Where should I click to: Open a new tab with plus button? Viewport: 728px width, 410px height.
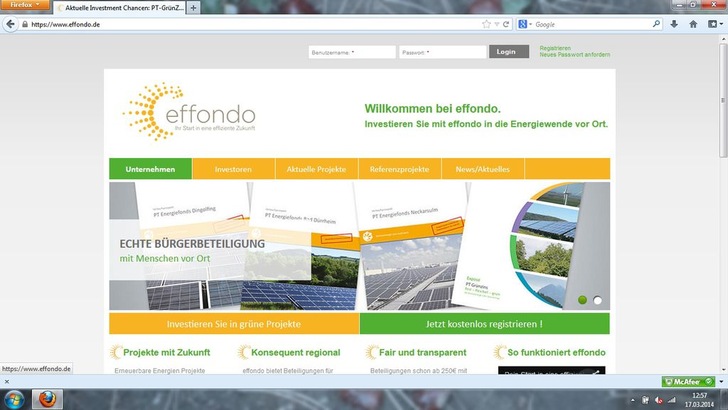click(x=193, y=7)
